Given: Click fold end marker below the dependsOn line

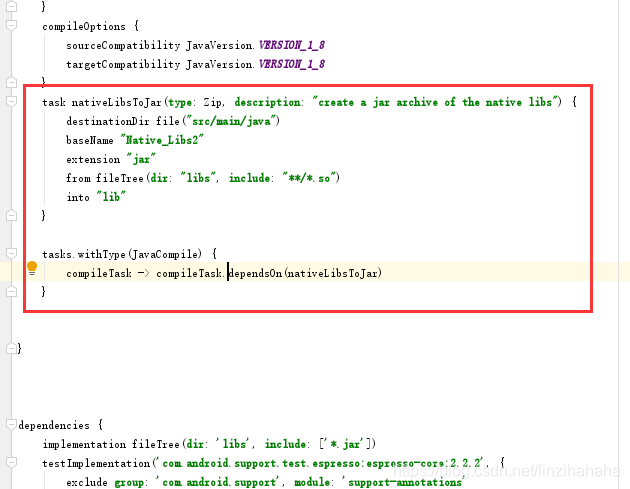Looking at the screenshot, I should 12,291.
